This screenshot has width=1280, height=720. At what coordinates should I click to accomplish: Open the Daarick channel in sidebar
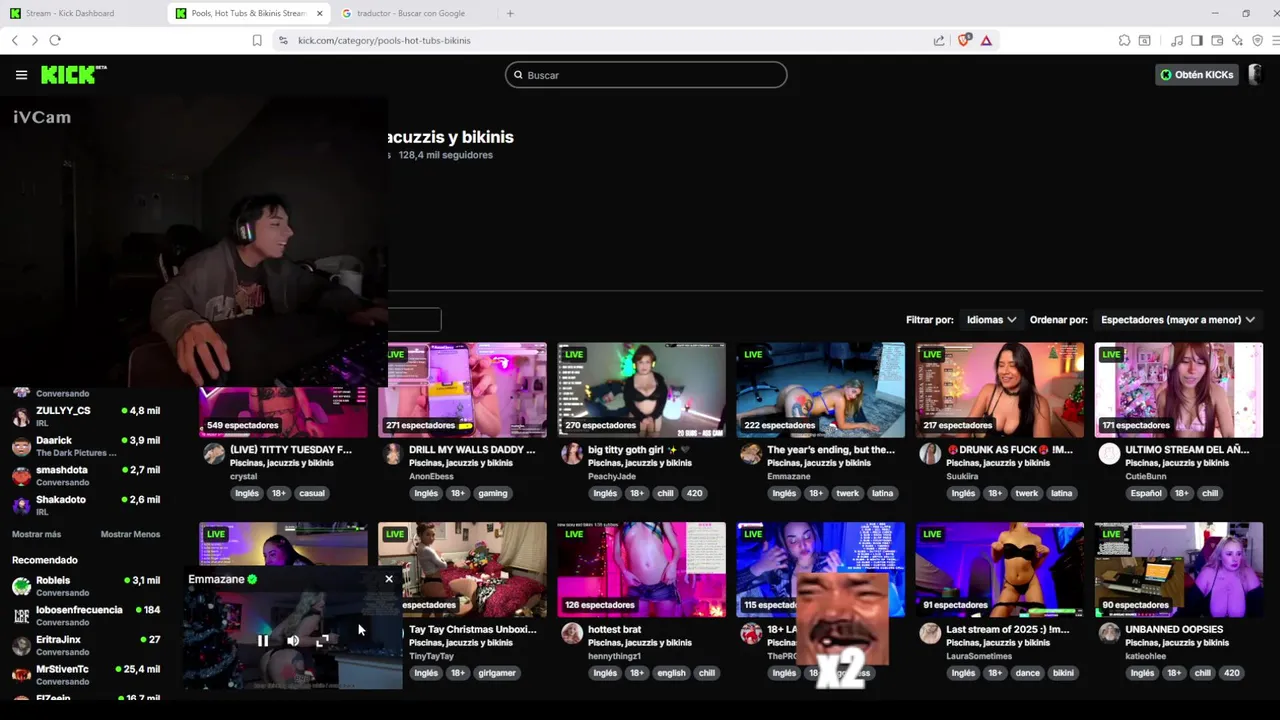(85, 446)
